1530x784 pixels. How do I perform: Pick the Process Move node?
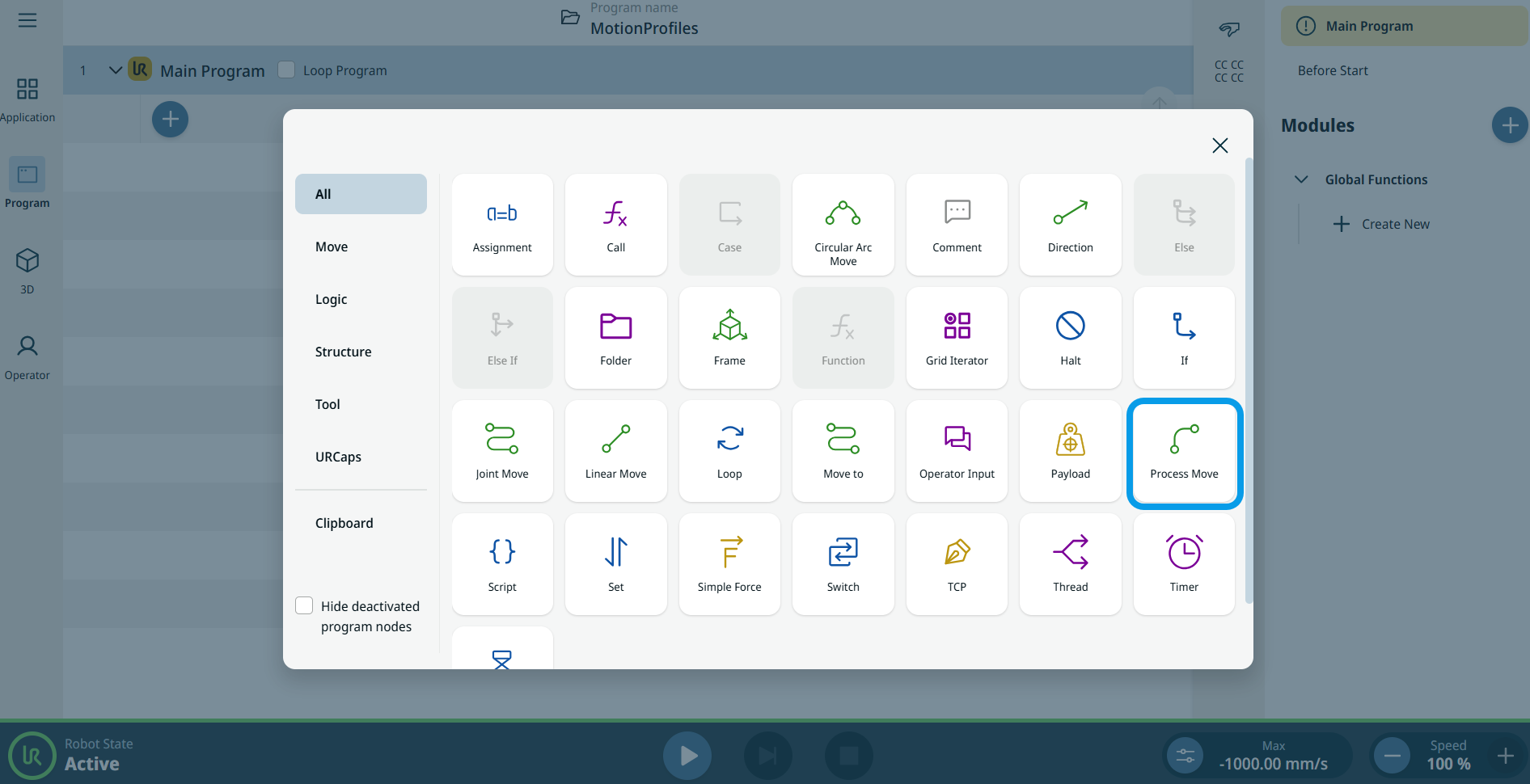pos(1183,453)
